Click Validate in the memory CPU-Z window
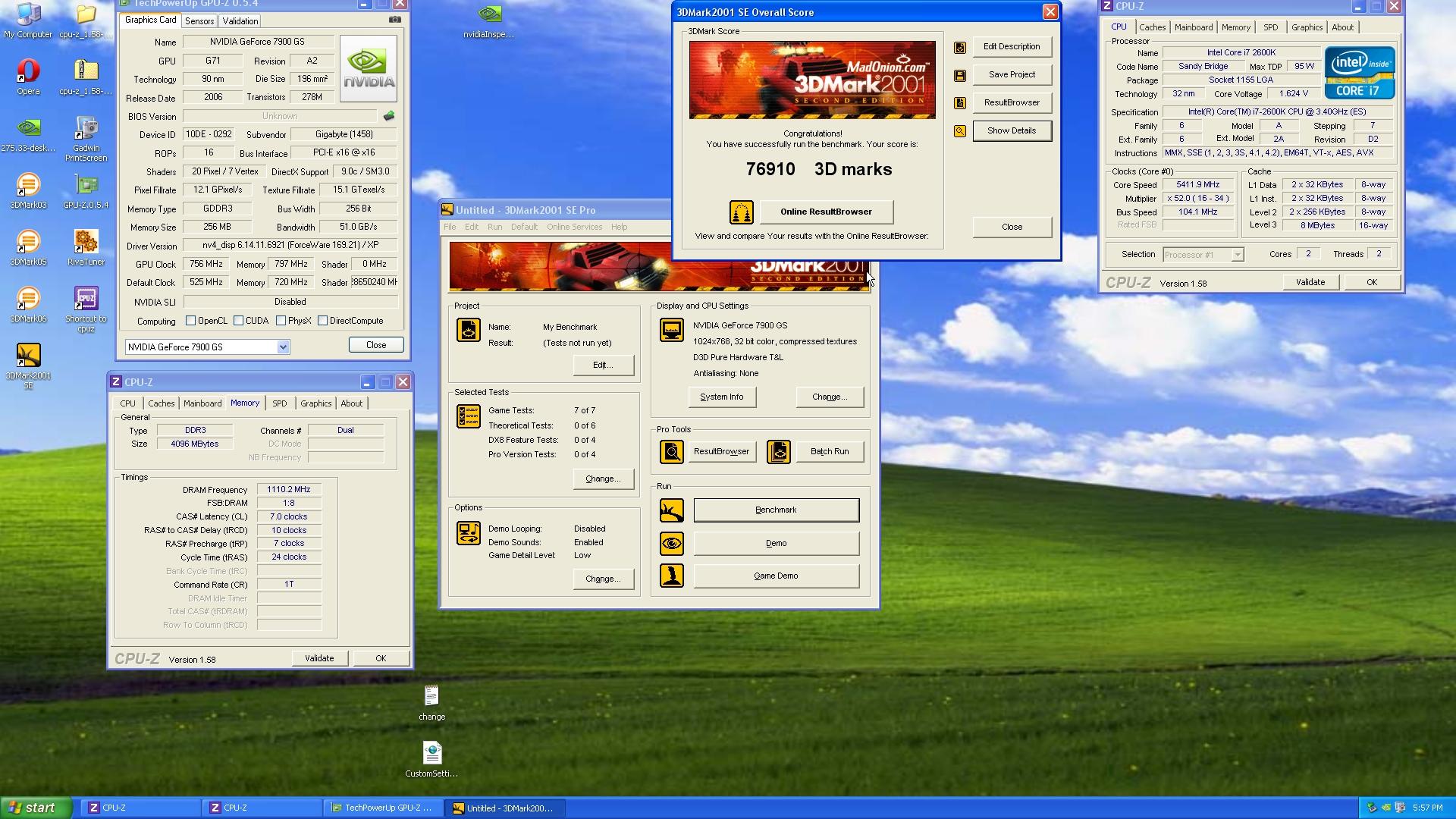 [319, 658]
